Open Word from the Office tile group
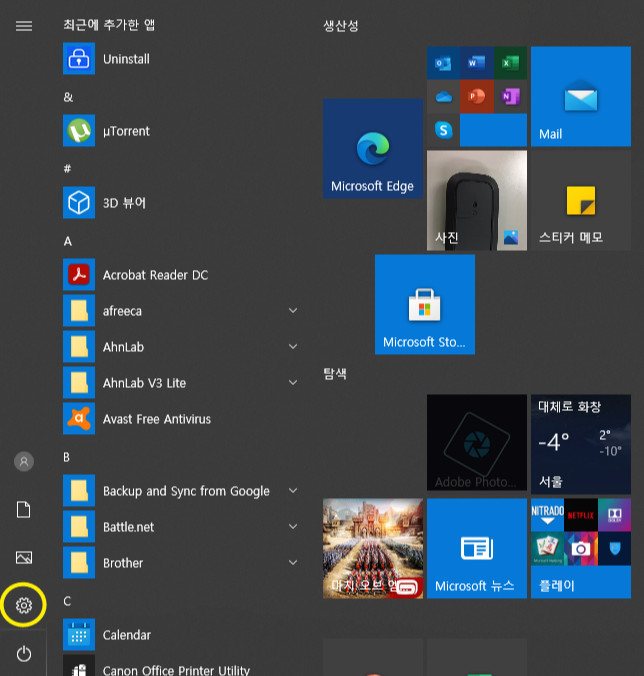 coord(476,63)
